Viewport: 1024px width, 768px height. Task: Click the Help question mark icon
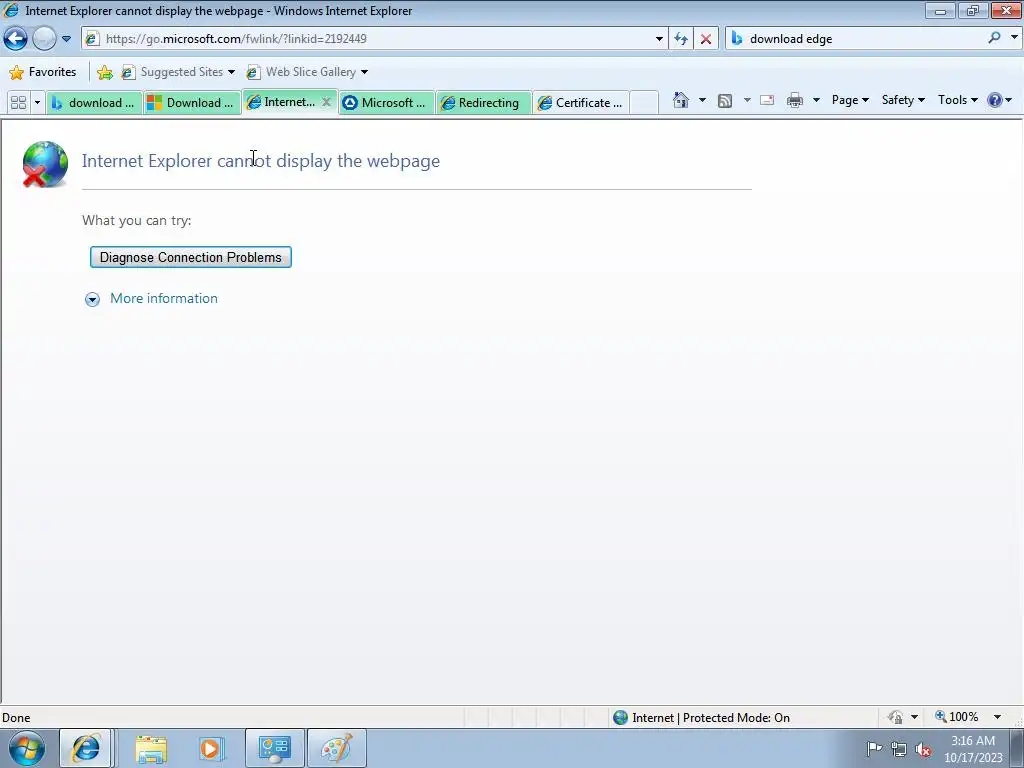coord(995,100)
